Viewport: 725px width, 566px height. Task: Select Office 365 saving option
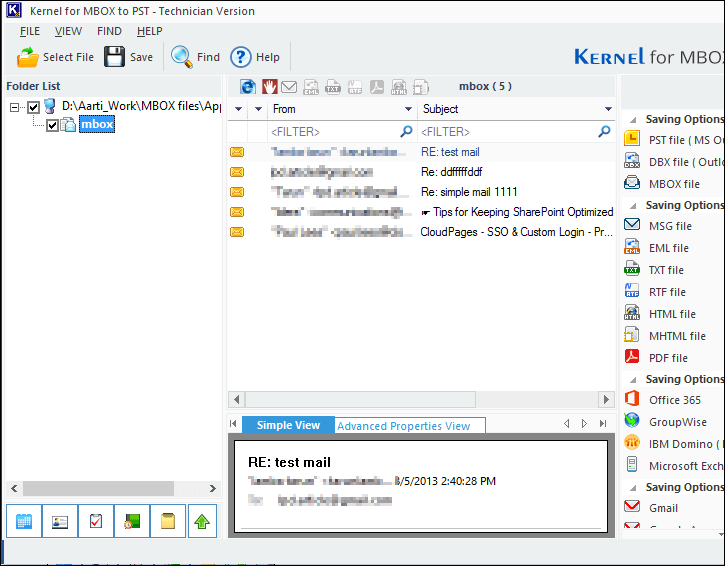coord(663,400)
